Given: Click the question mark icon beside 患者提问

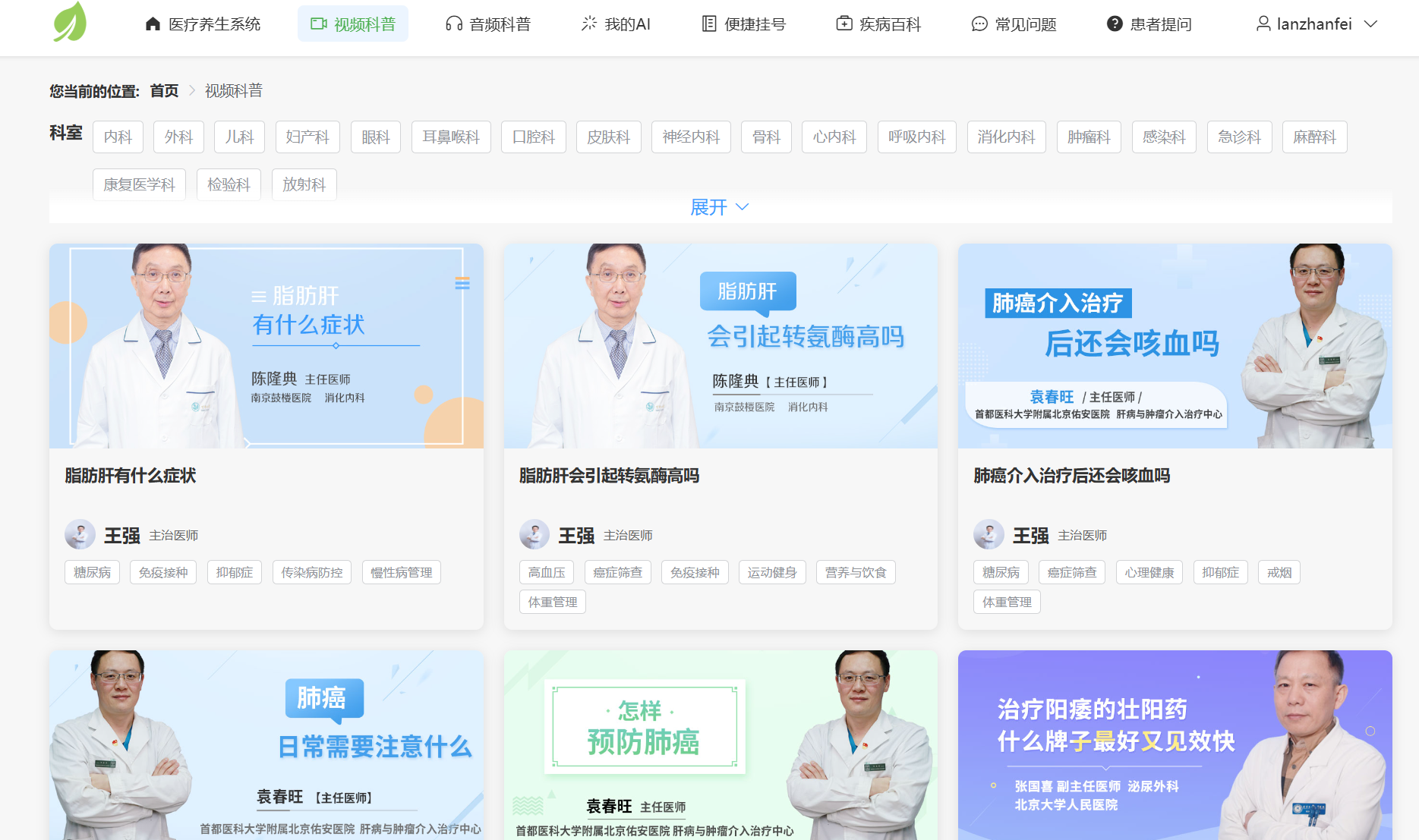Looking at the screenshot, I should 1115,24.
